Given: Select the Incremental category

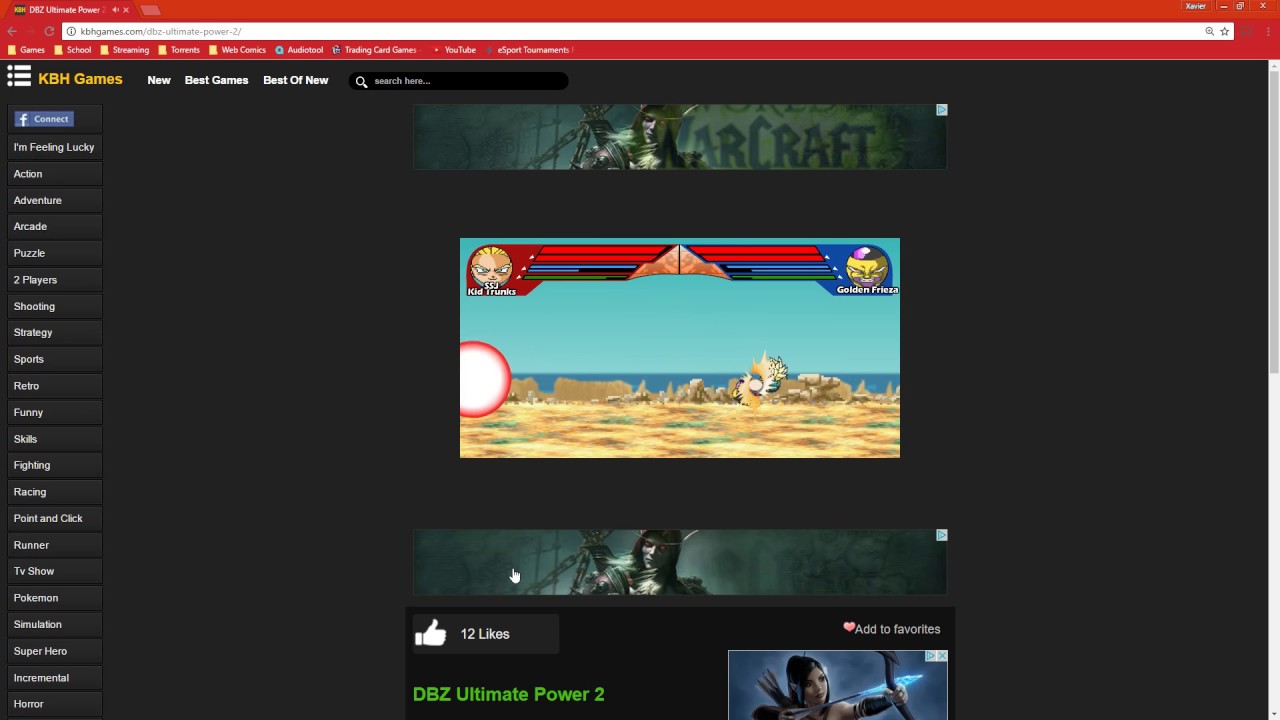Looking at the screenshot, I should [x=54, y=678].
